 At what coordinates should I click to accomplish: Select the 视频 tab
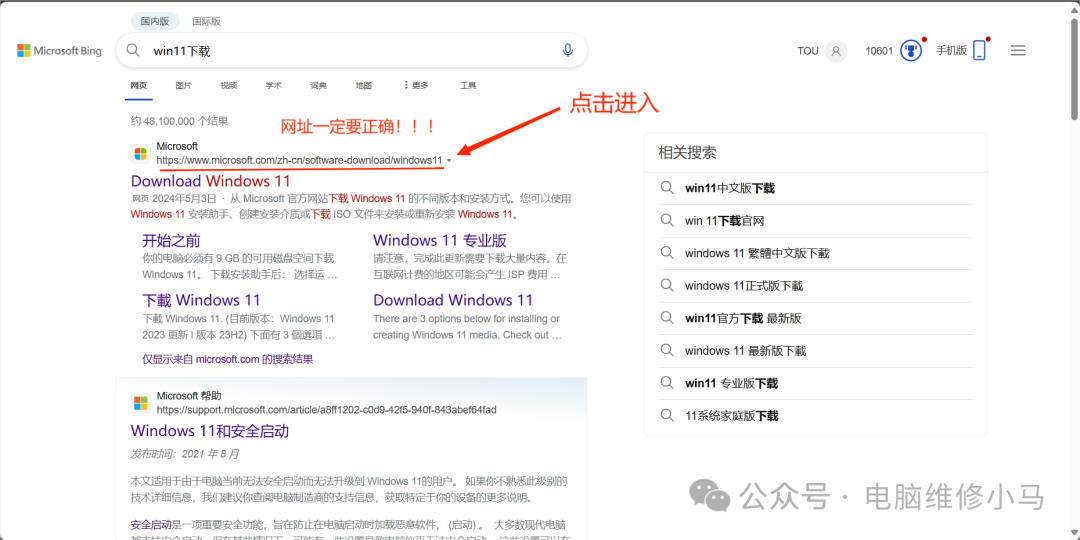click(x=229, y=85)
